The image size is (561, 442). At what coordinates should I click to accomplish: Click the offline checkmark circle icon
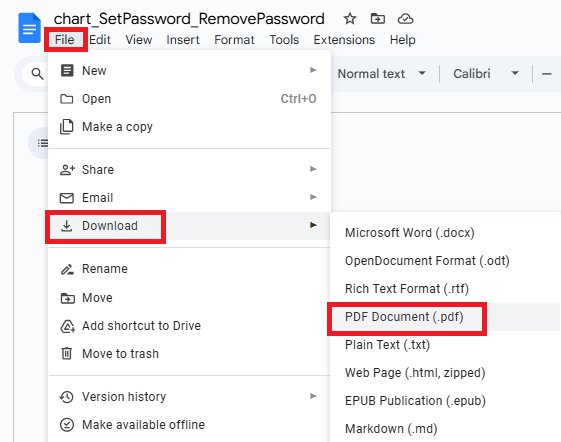(x=67, y=425)
